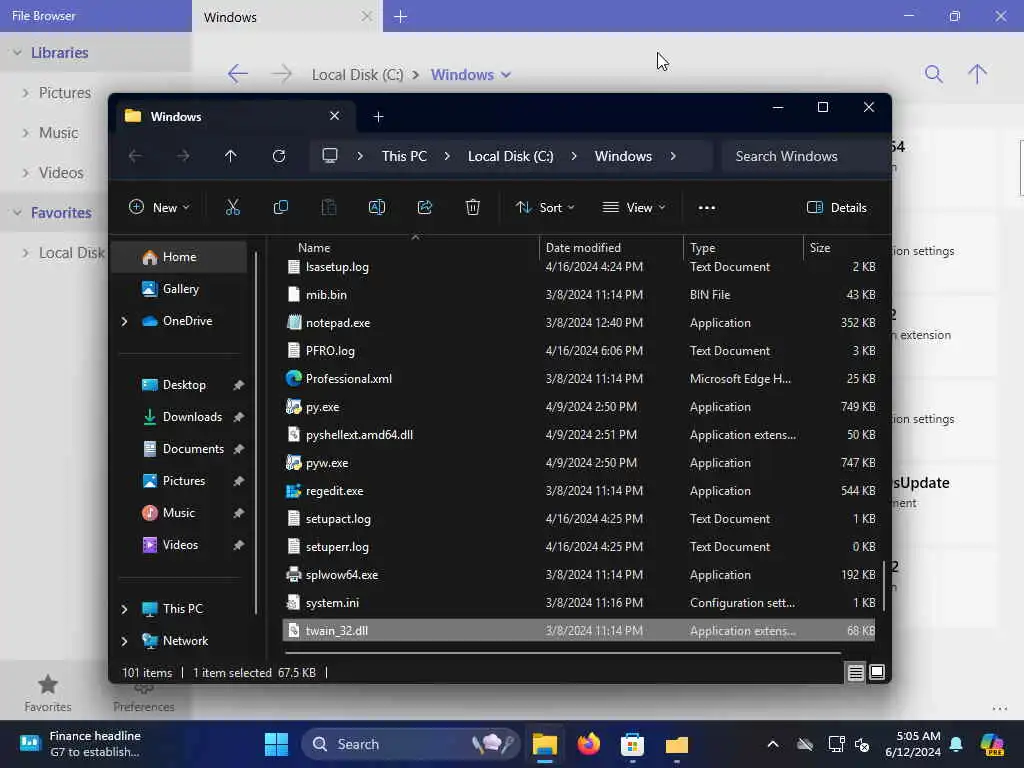Click the clock and date in the taskbar

913,744
